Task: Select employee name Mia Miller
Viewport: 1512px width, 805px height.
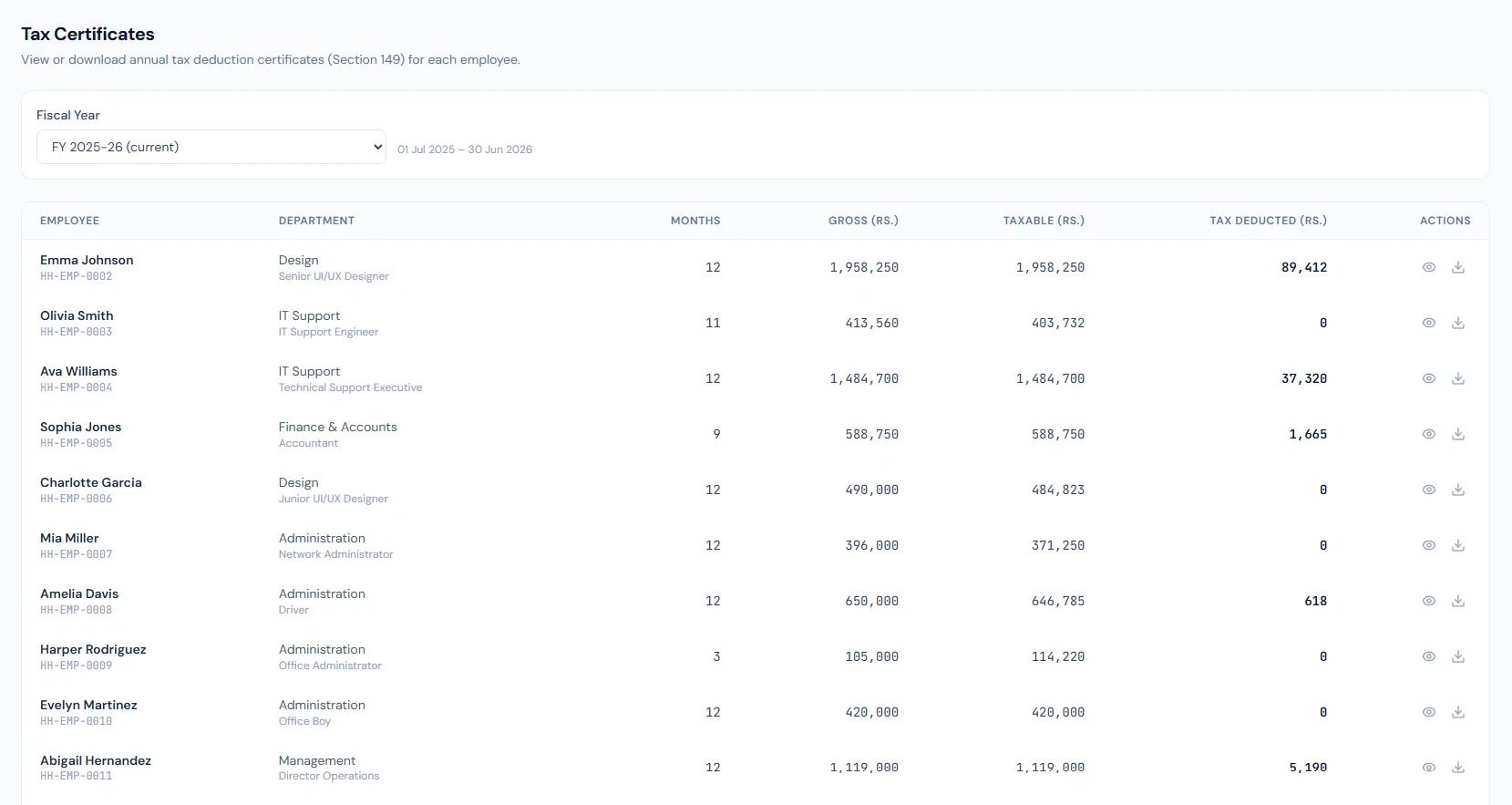Action: click(x=69, y=538)
